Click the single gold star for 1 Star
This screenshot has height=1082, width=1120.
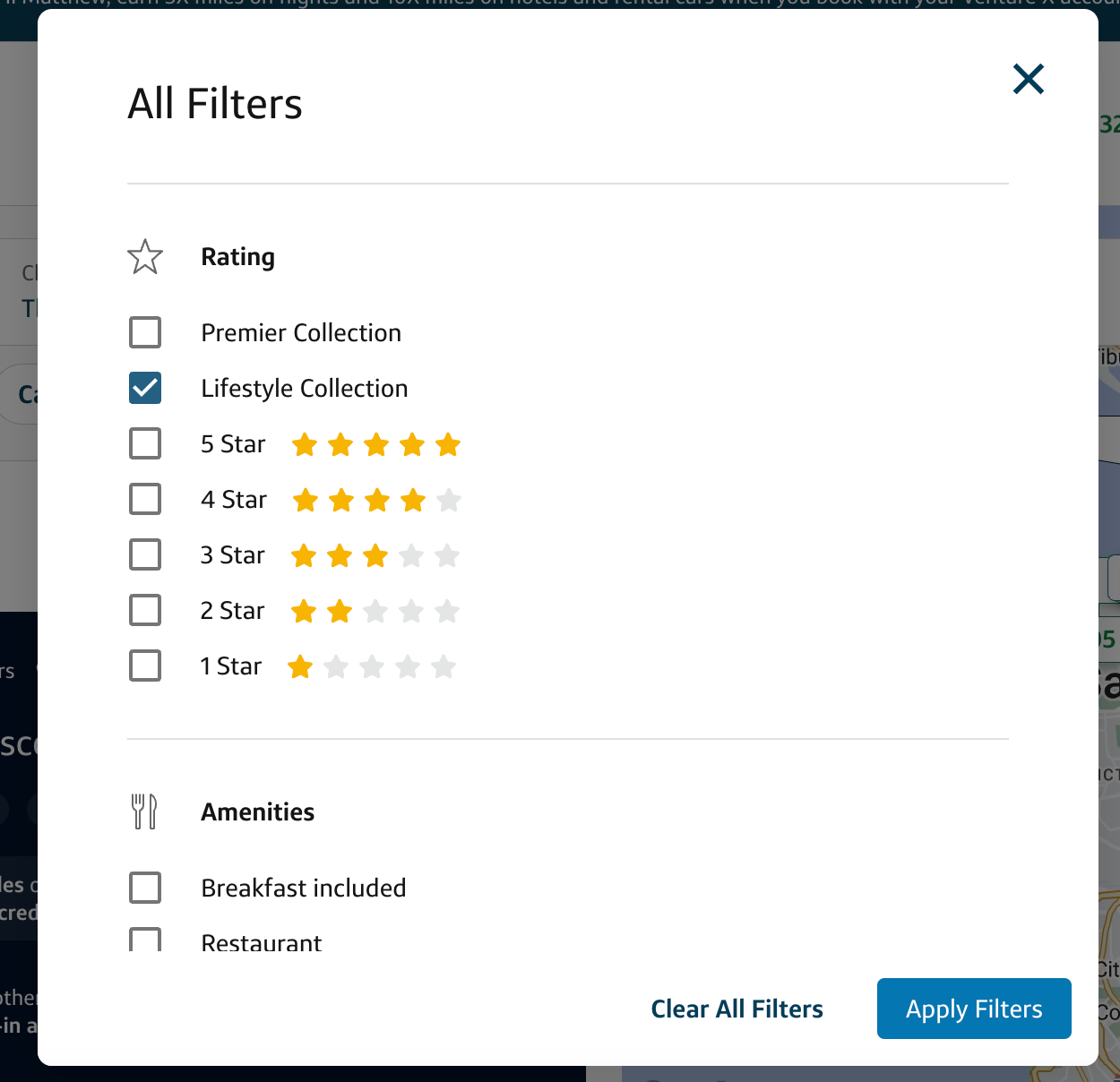click(300, 666)
